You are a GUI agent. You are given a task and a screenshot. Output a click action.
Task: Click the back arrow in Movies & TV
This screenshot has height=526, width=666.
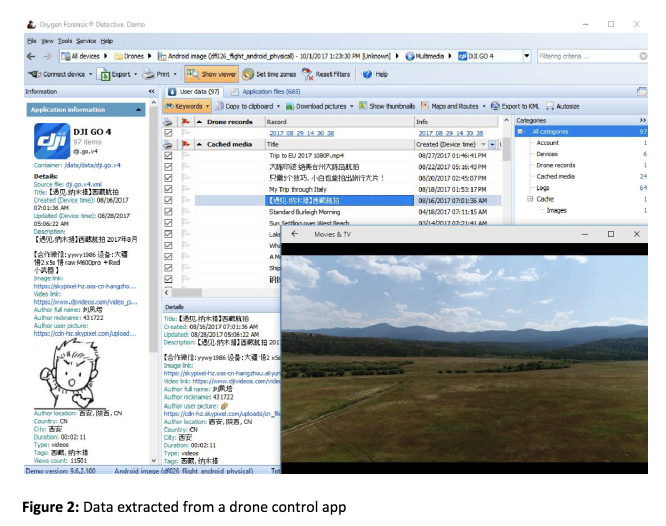pyautogui.click(x=294, y=234)
